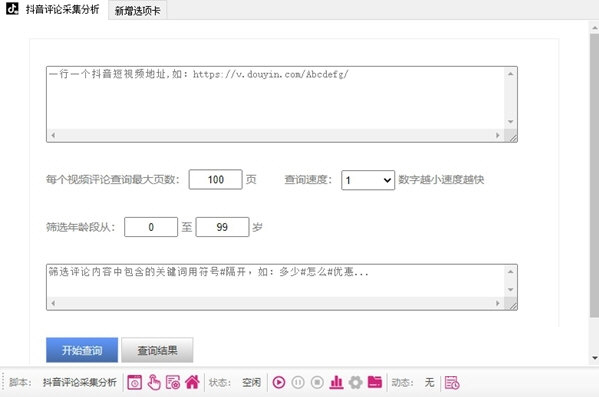Click keyword text area scroll left arrow
The image size is (599, 397).
pos(53,303)
